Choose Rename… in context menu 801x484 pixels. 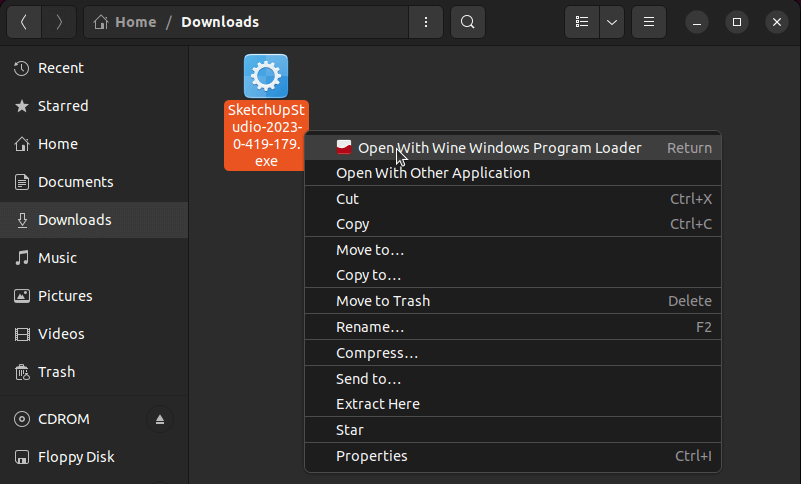click(513, 327)
